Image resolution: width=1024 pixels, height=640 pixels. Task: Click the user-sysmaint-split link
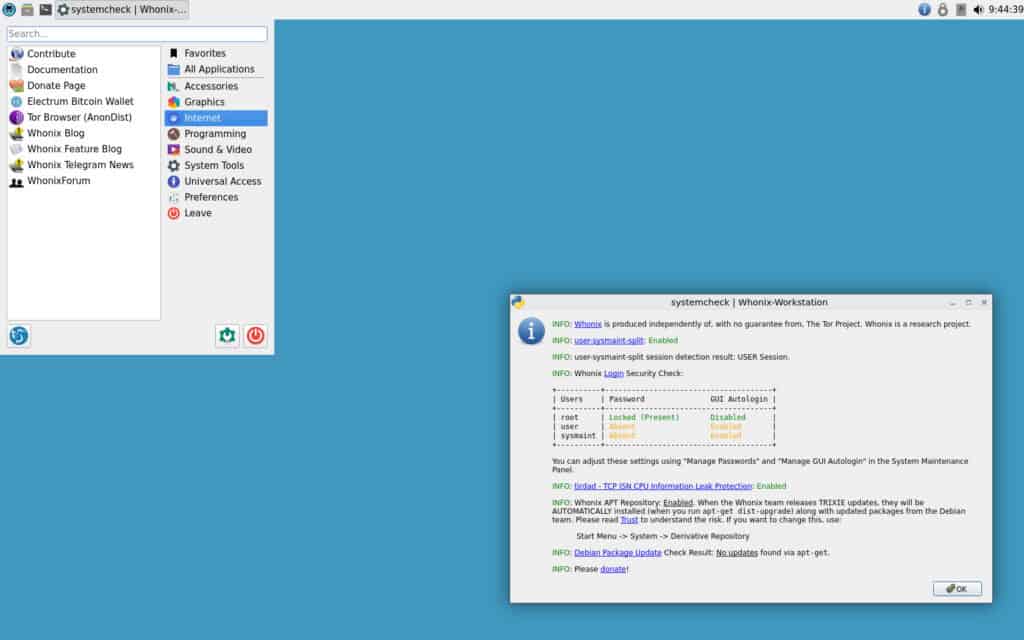[x=611, y=340]
